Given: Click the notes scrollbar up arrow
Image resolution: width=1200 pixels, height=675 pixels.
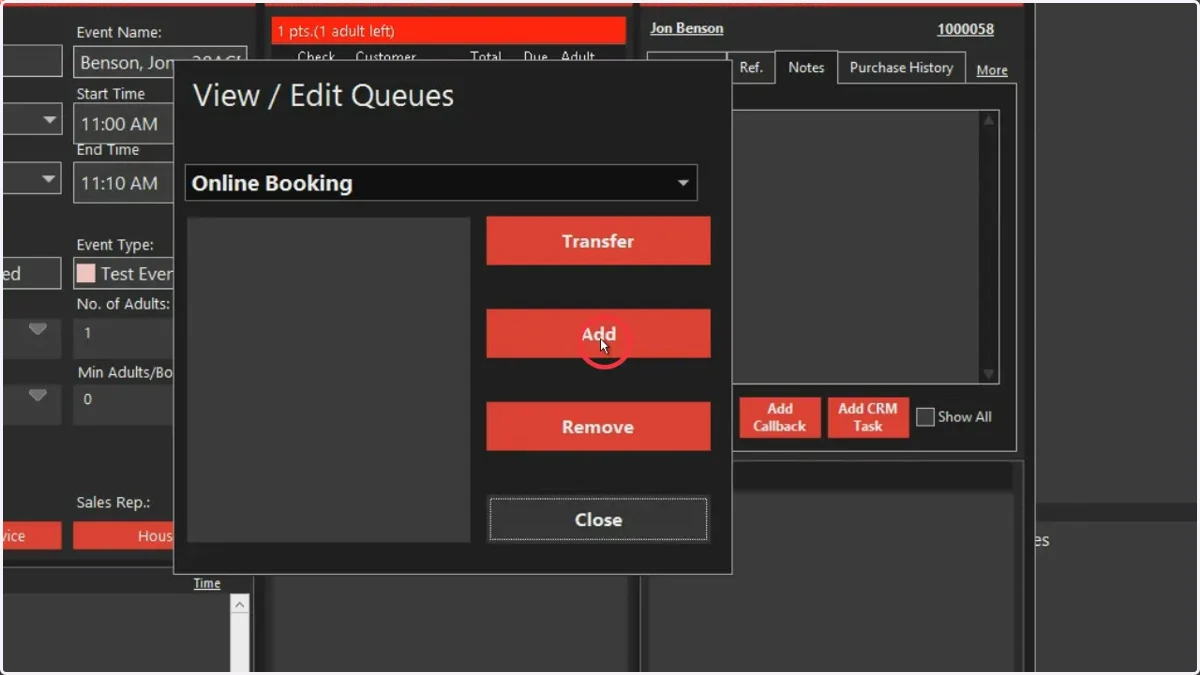Looking at the screenshot, I should (989, 120).
